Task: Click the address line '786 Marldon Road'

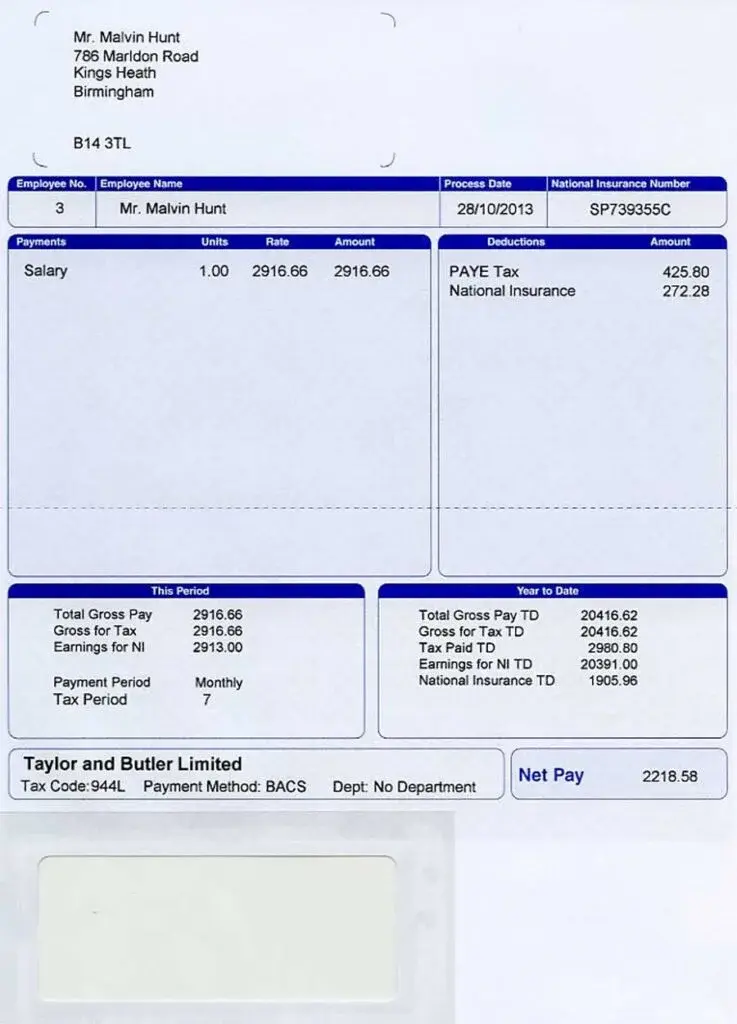Action: tap(136, 56)
